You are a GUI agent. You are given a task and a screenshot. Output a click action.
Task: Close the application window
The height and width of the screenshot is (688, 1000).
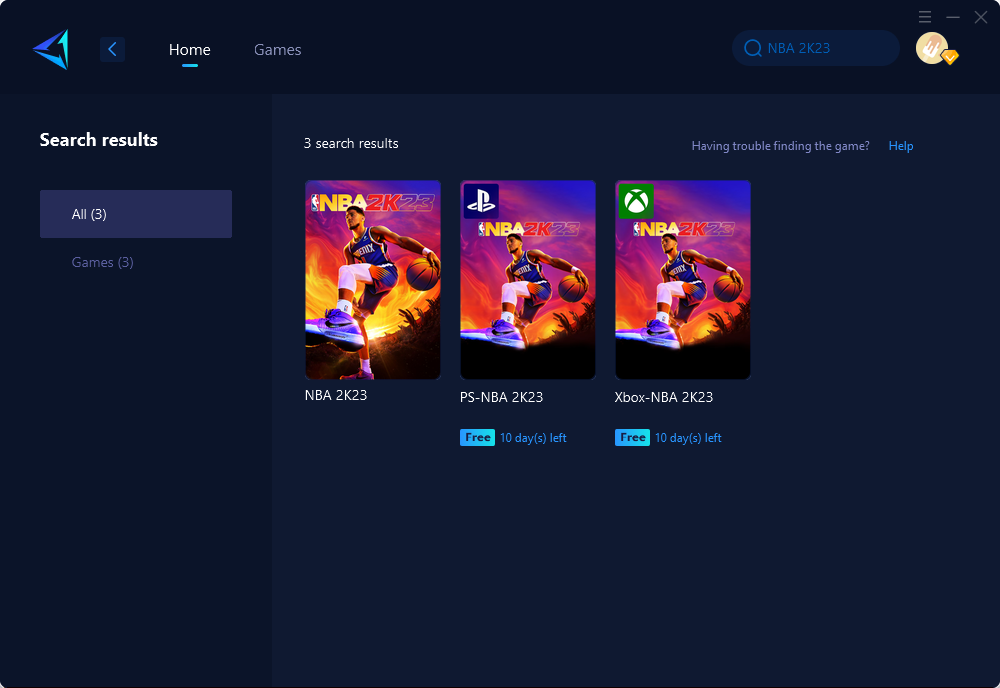[981, 17]
